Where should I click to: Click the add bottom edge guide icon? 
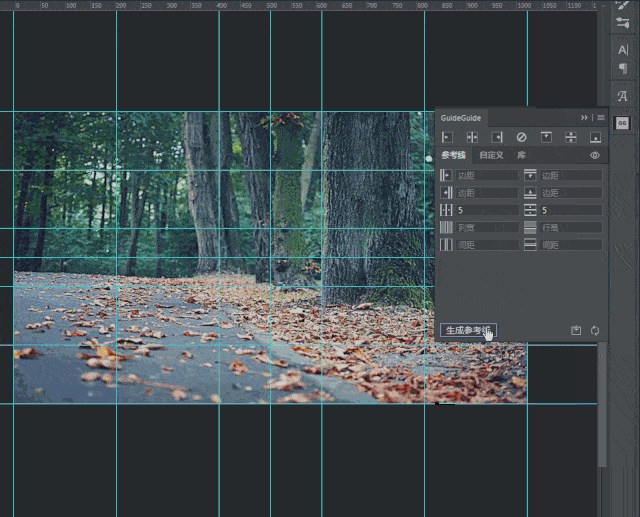(595, 137)
